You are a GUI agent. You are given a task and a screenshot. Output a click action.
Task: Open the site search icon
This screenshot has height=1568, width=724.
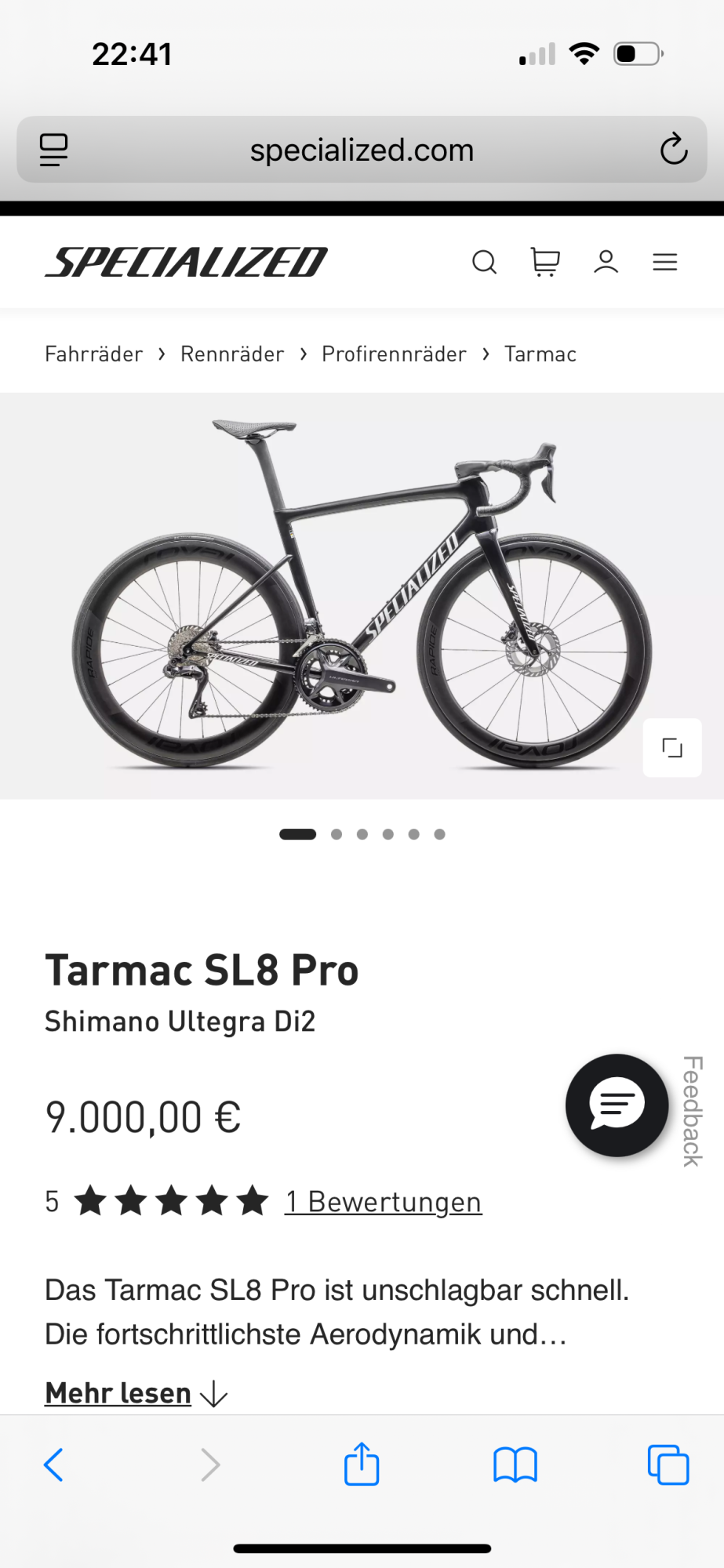(x=484, y=262)
